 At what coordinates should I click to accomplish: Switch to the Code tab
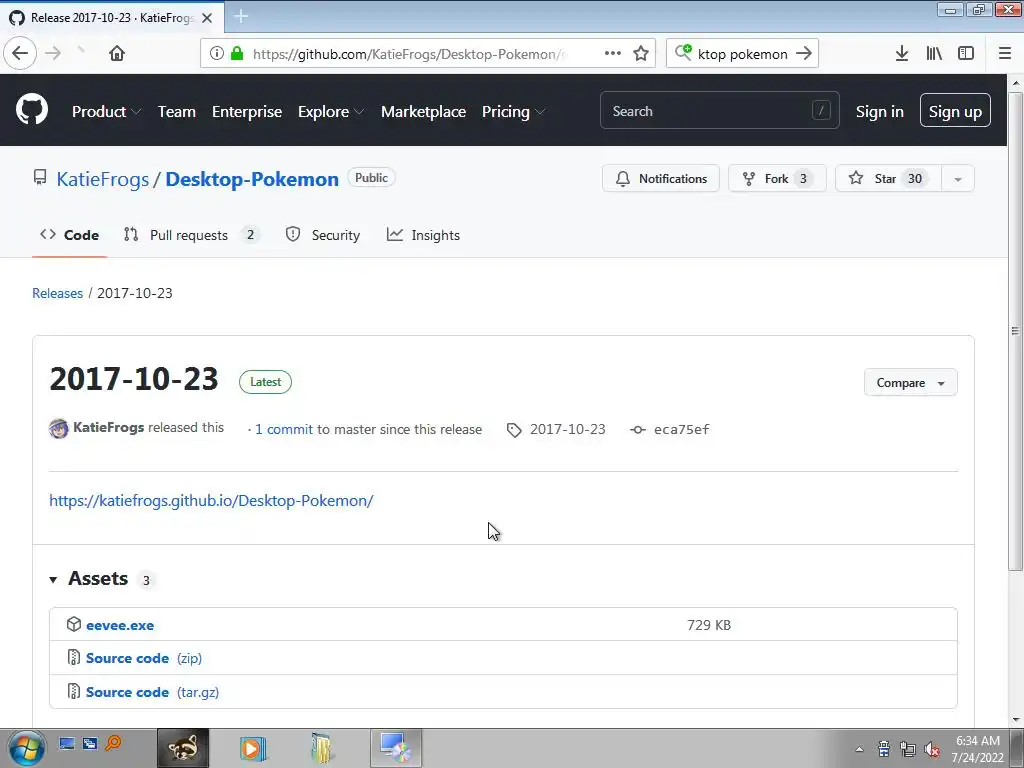[69, 235]
